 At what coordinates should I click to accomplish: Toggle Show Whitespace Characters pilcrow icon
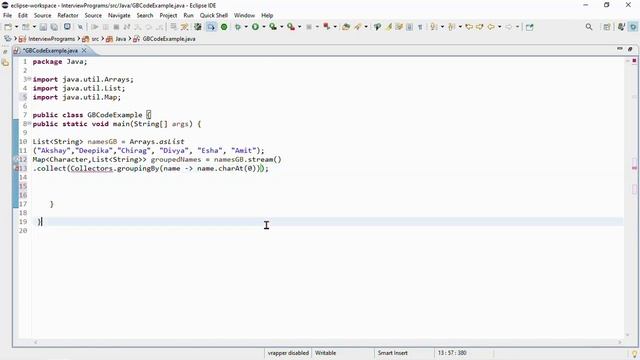pyautogui.click(x=420, y=27)
